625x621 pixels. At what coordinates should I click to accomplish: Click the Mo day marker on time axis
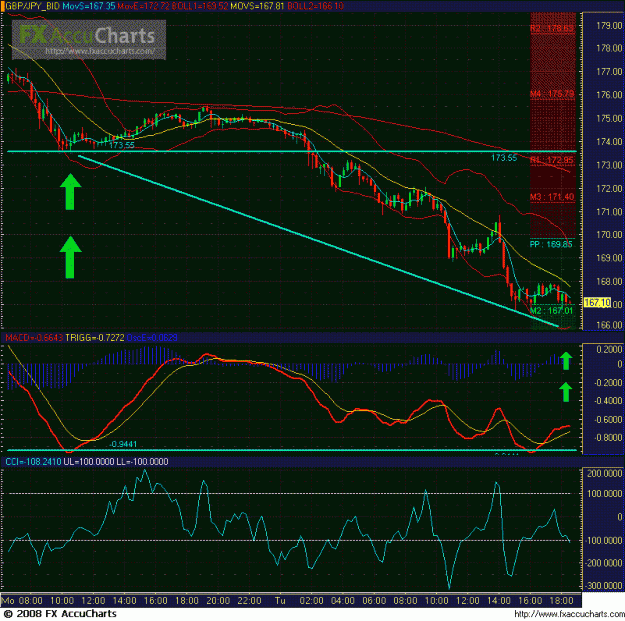[x=8, y=600]
